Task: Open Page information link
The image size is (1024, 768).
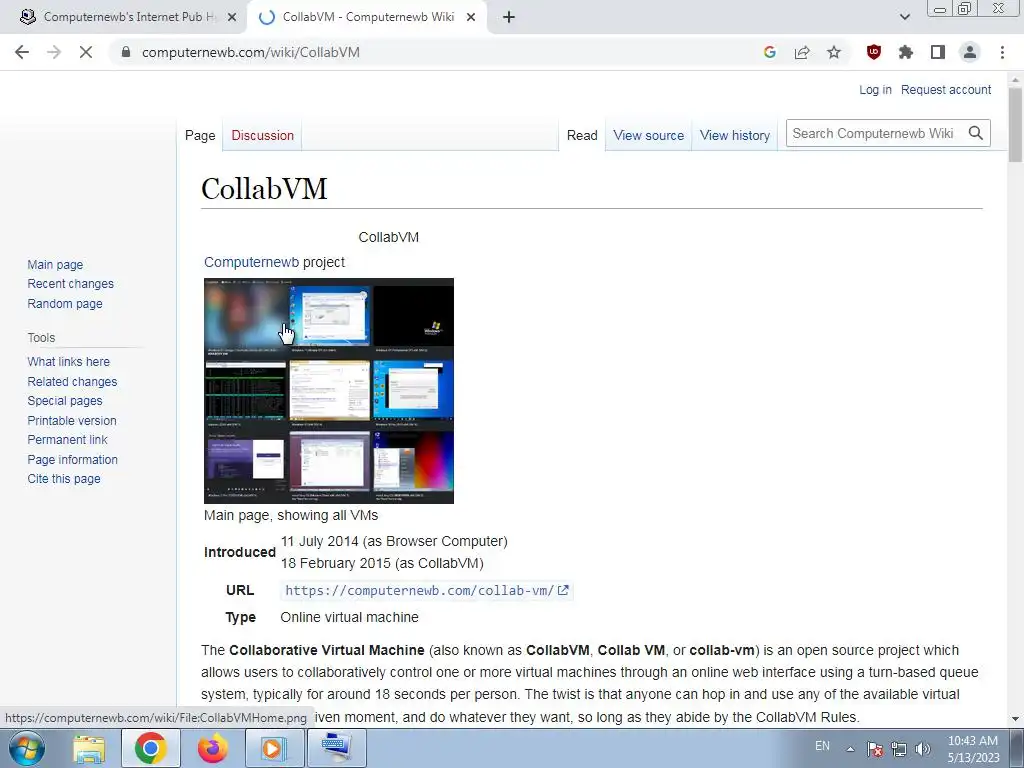Action: [72, 460]
